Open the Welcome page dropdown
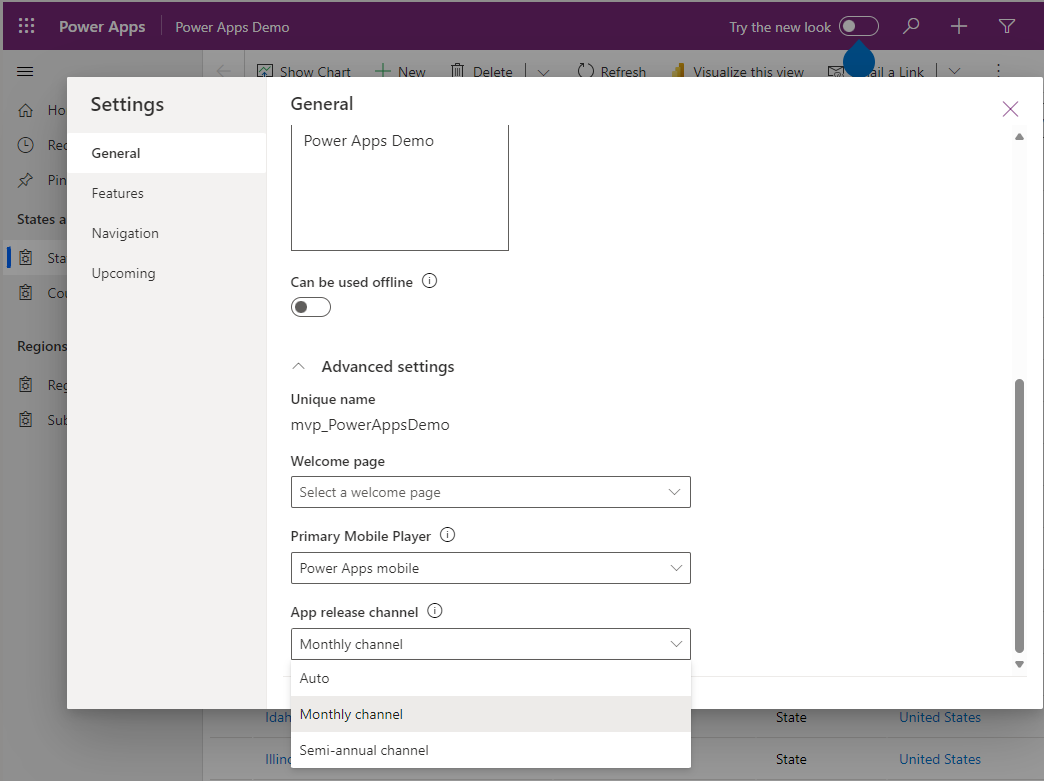Screen dimensions: 1044x781 [x=491, y=492]
